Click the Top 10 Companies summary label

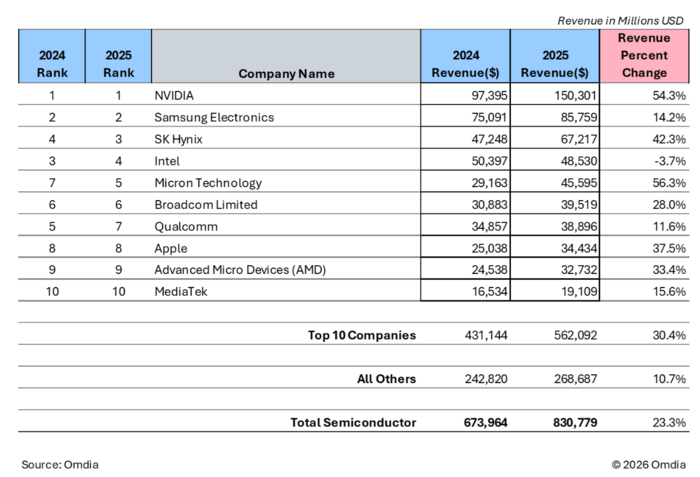361,335
